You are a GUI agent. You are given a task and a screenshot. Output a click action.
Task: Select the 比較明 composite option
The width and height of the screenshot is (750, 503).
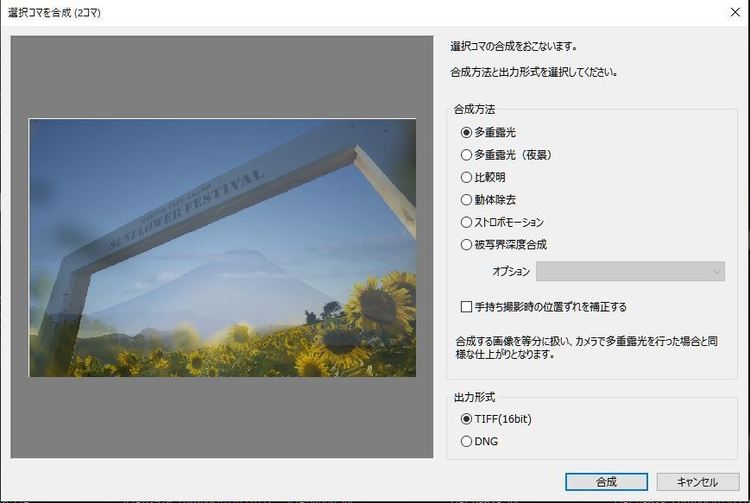(466, 177)
